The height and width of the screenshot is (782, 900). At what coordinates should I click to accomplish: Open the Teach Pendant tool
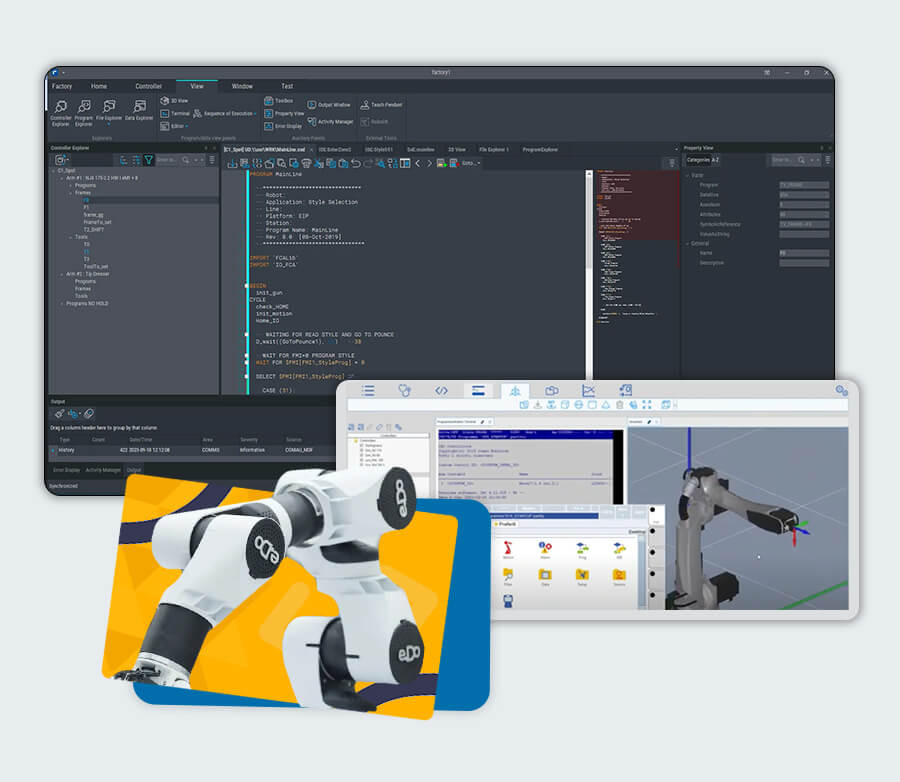(379, 104)
